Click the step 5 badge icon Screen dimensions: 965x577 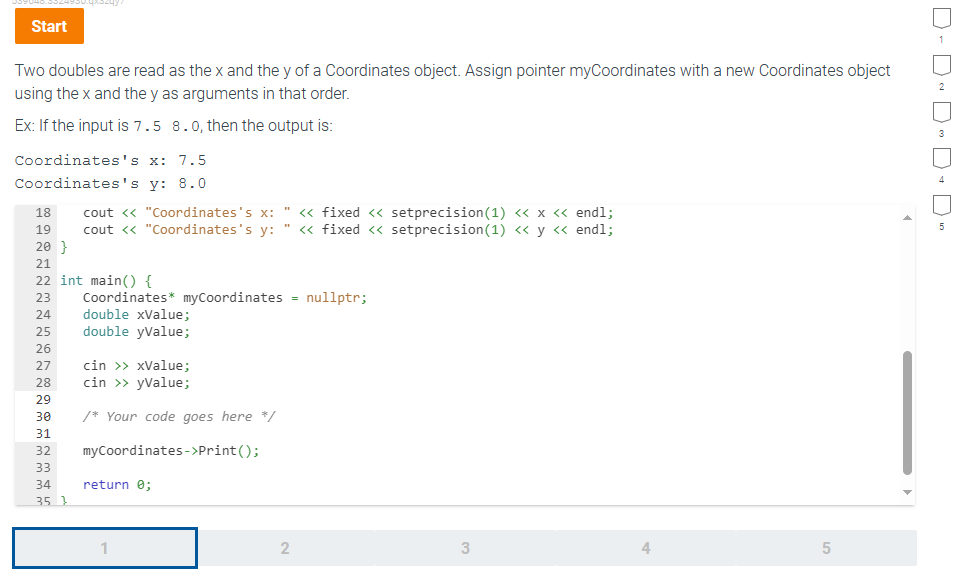click(940, 205)
